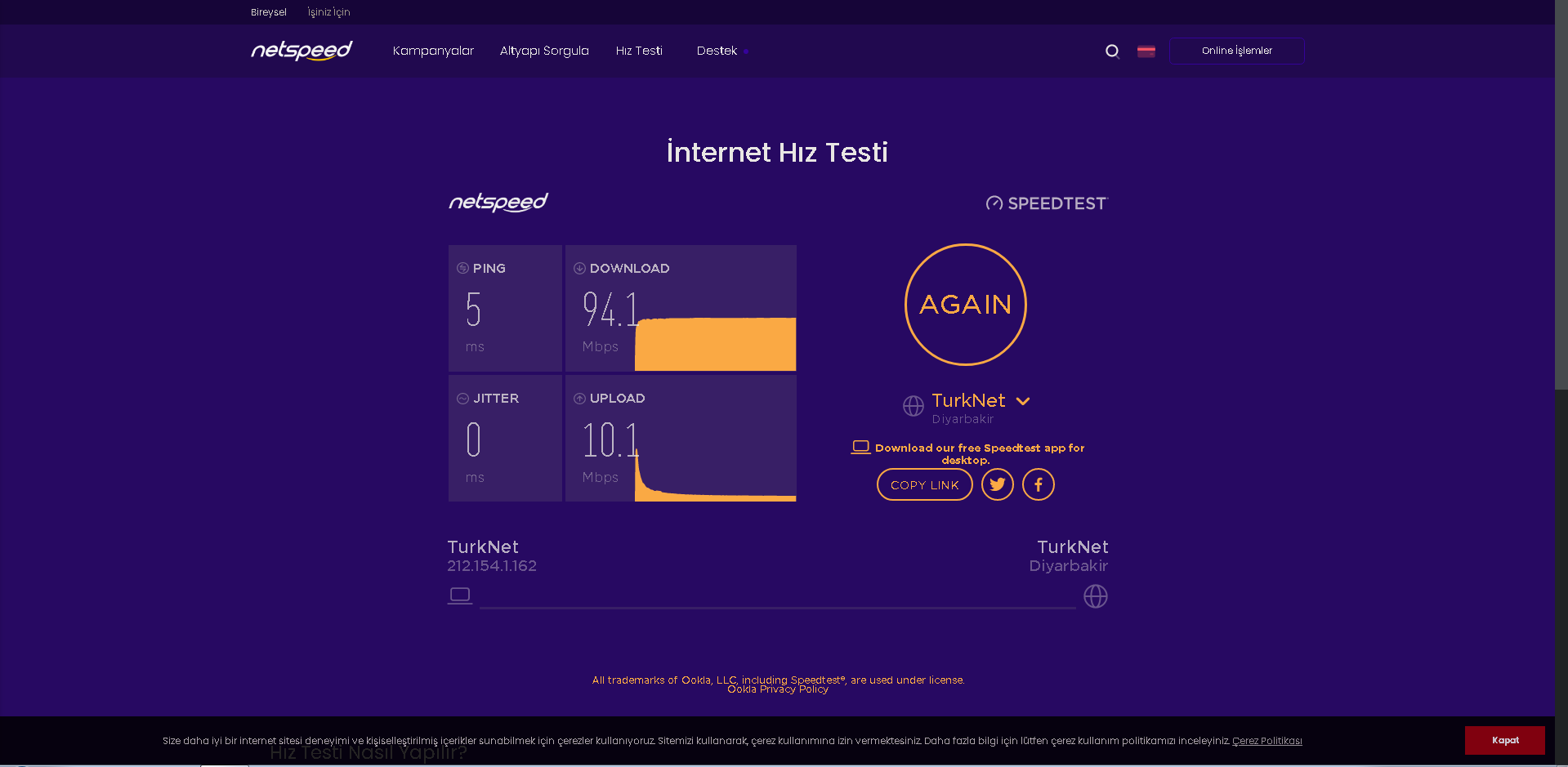
Task: Select the Hız Testi nav item
Action: coord(639,51)
